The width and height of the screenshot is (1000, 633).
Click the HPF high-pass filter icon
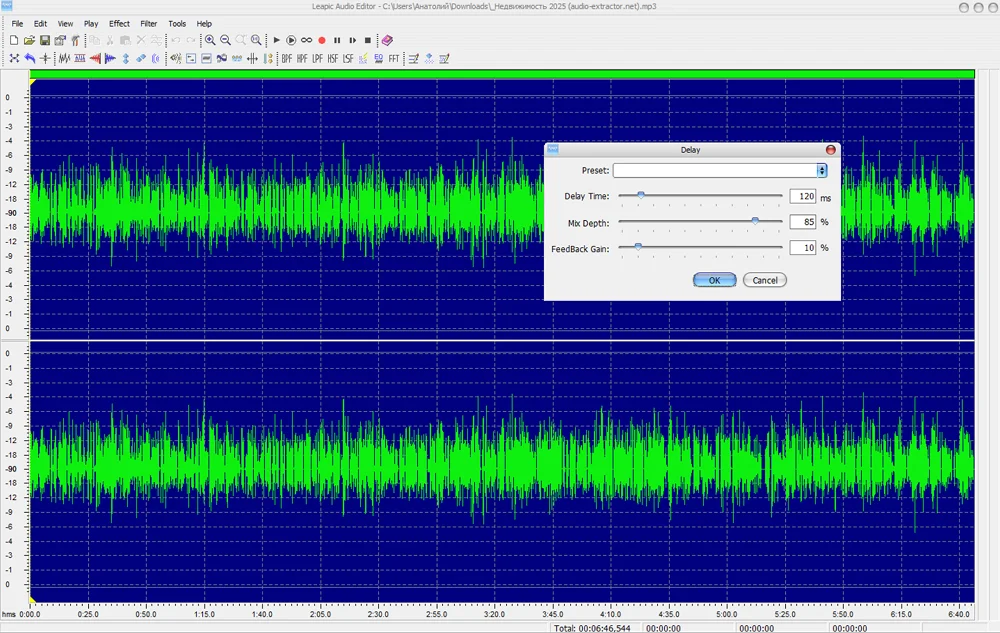302,59
